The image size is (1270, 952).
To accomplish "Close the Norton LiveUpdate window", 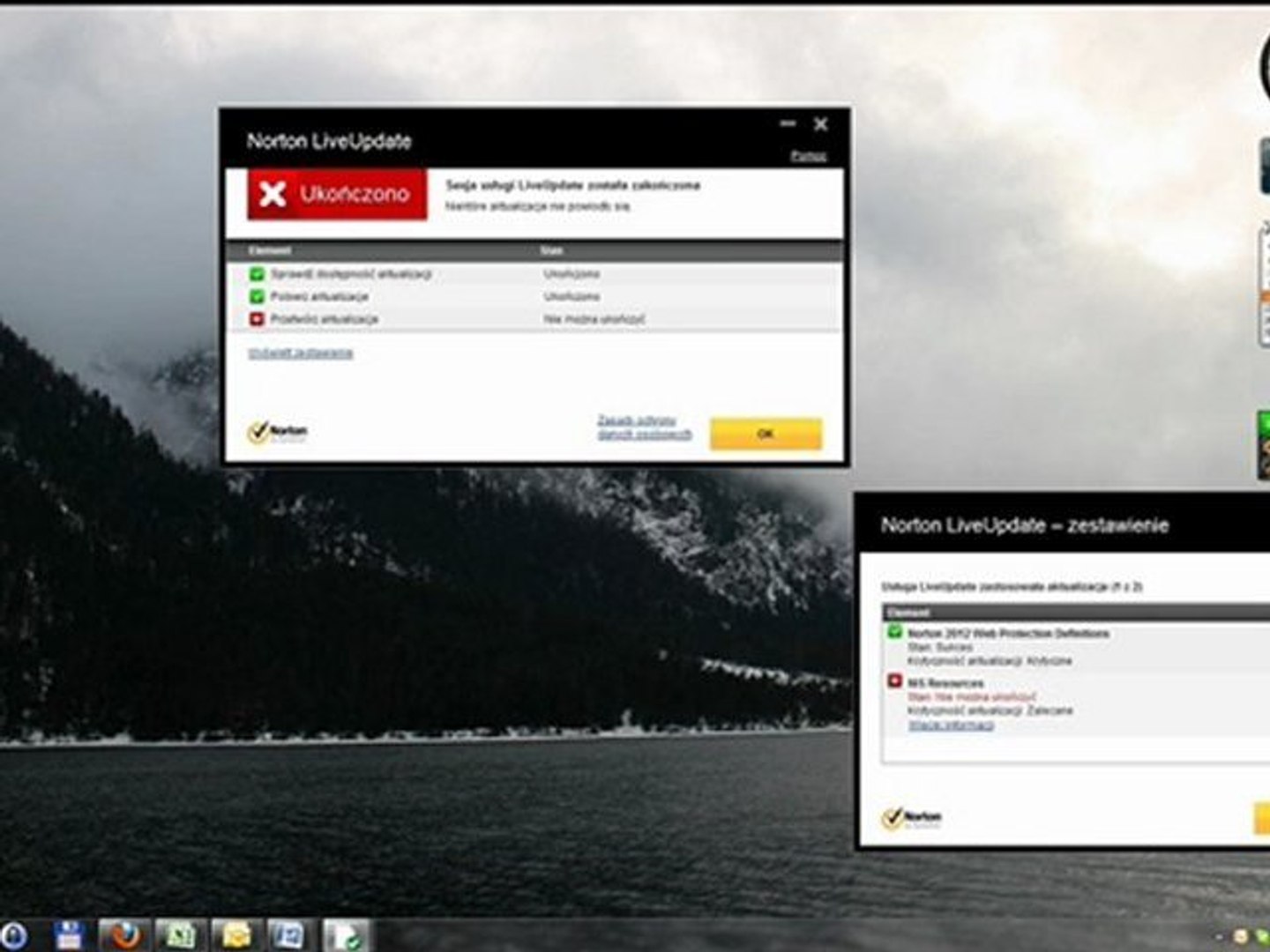I will click(820, 124).
